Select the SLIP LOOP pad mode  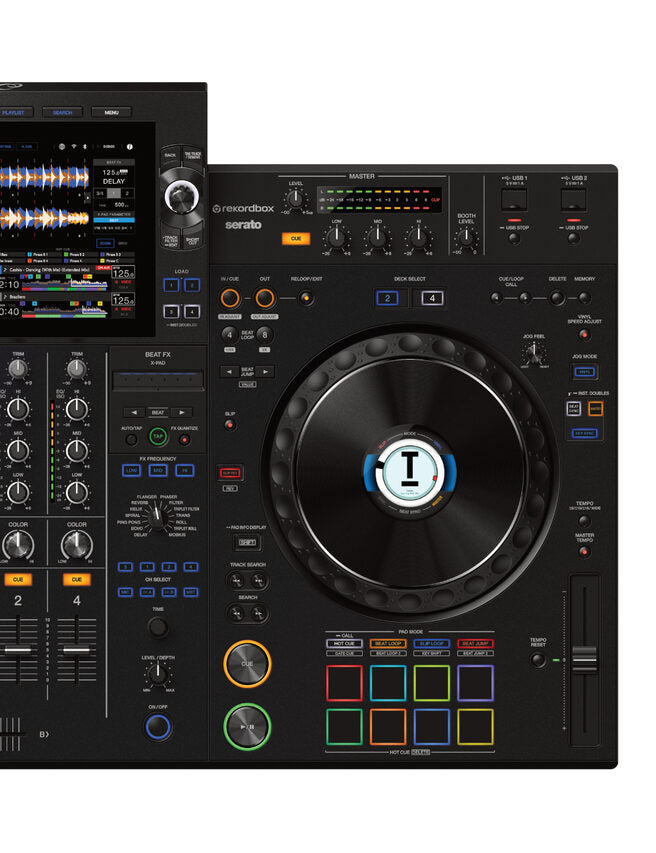[x=431, y=643]
